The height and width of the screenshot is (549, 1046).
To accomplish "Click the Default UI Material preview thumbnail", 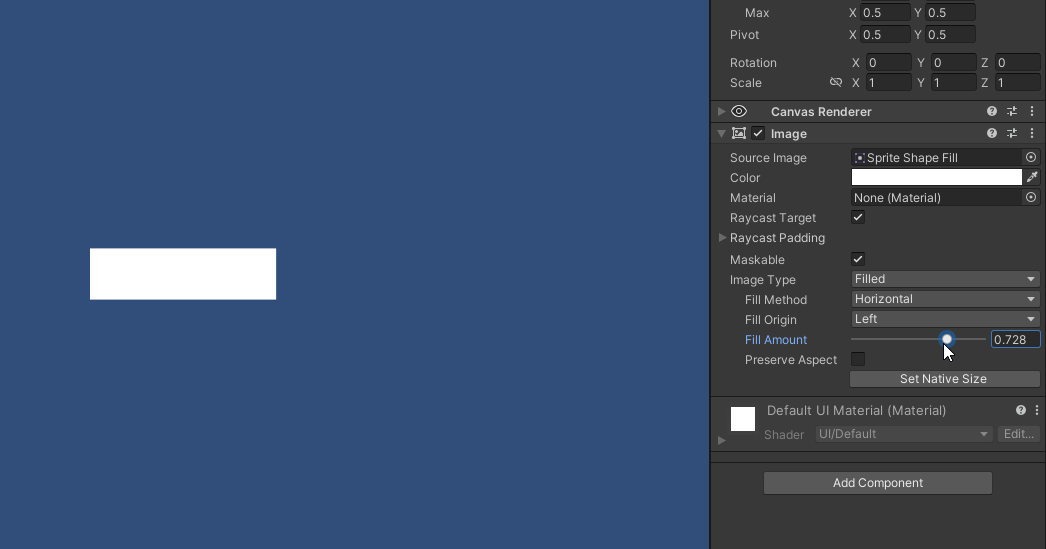I will click(x=742, y=419).
